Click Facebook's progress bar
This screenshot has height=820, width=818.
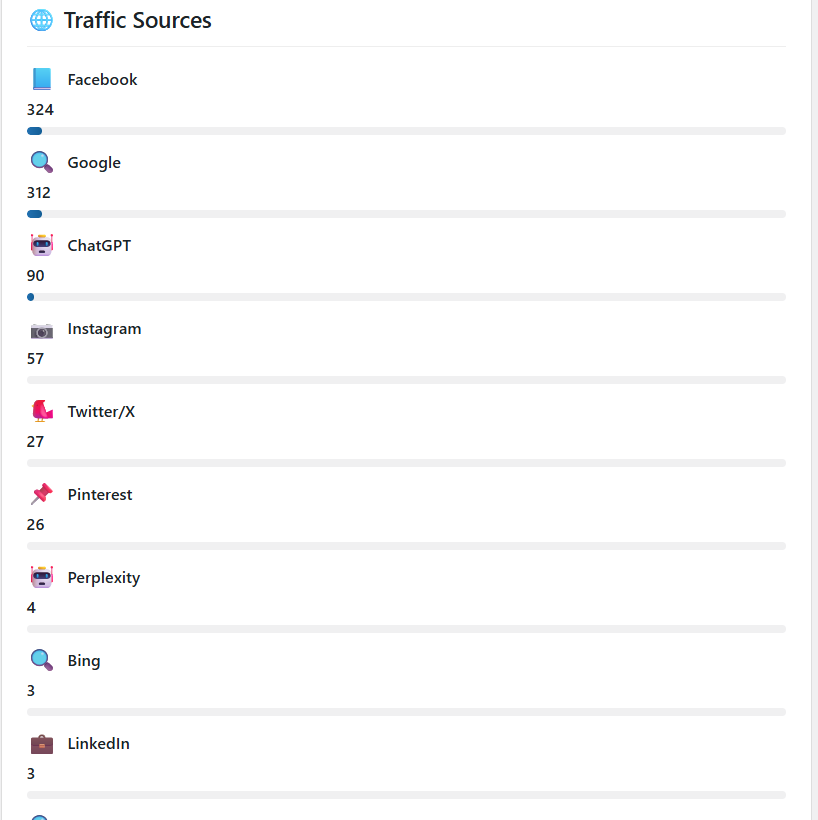pos(405,130)
